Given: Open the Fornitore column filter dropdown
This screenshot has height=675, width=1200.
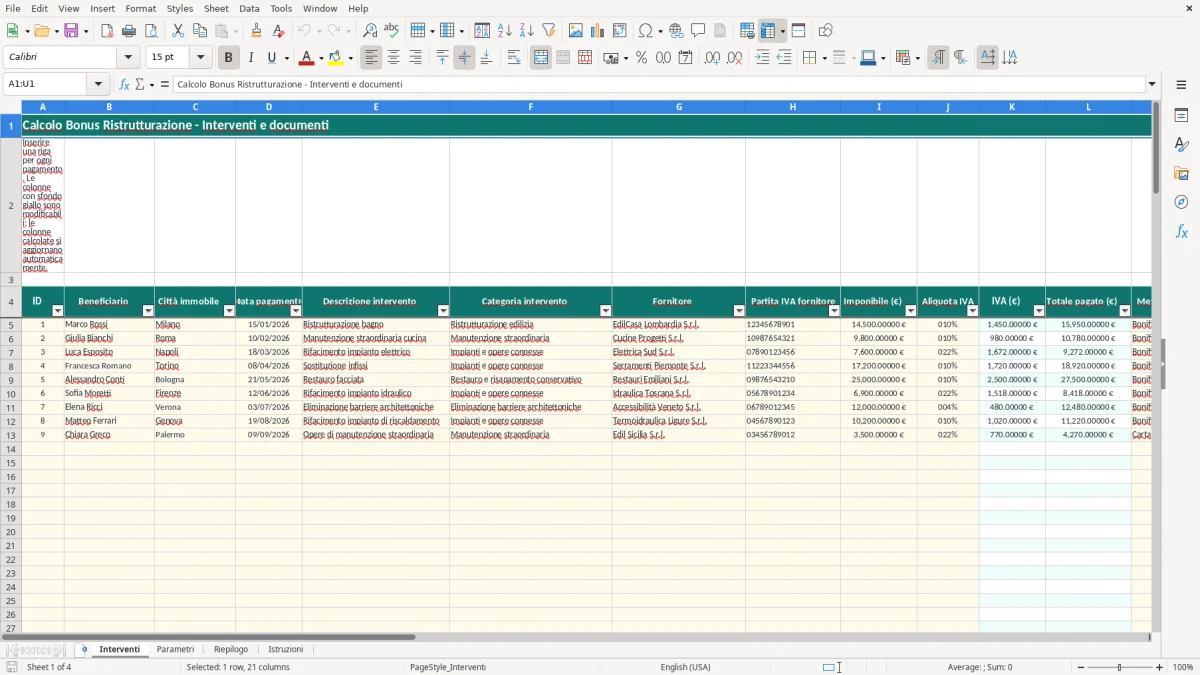Looking at the screenshot, I should pyautogui.click(x=739, y=311).
